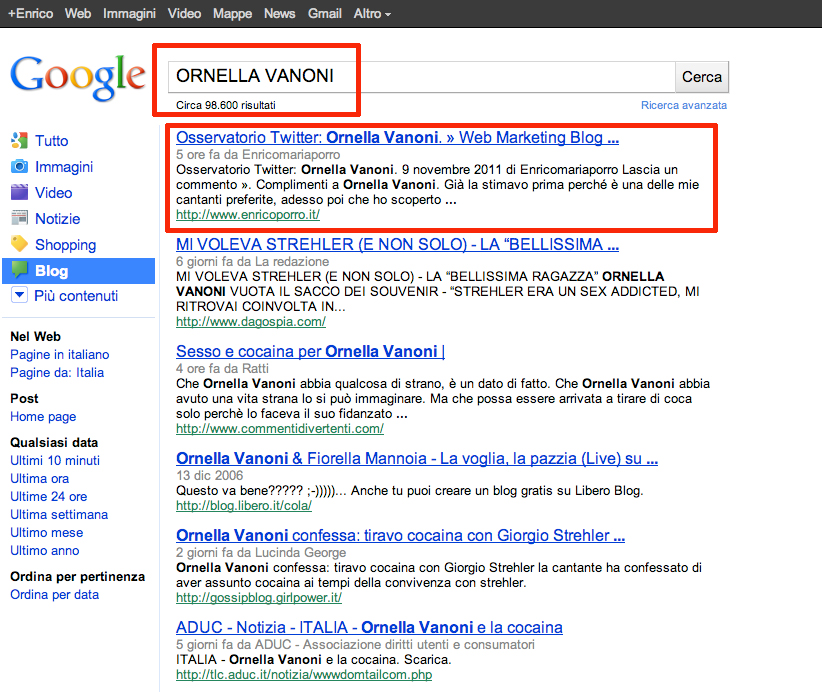Viewport: 822px width, 692px height.
Task: Select the Tutto sidebar filter label
Action: coord(51,141)
